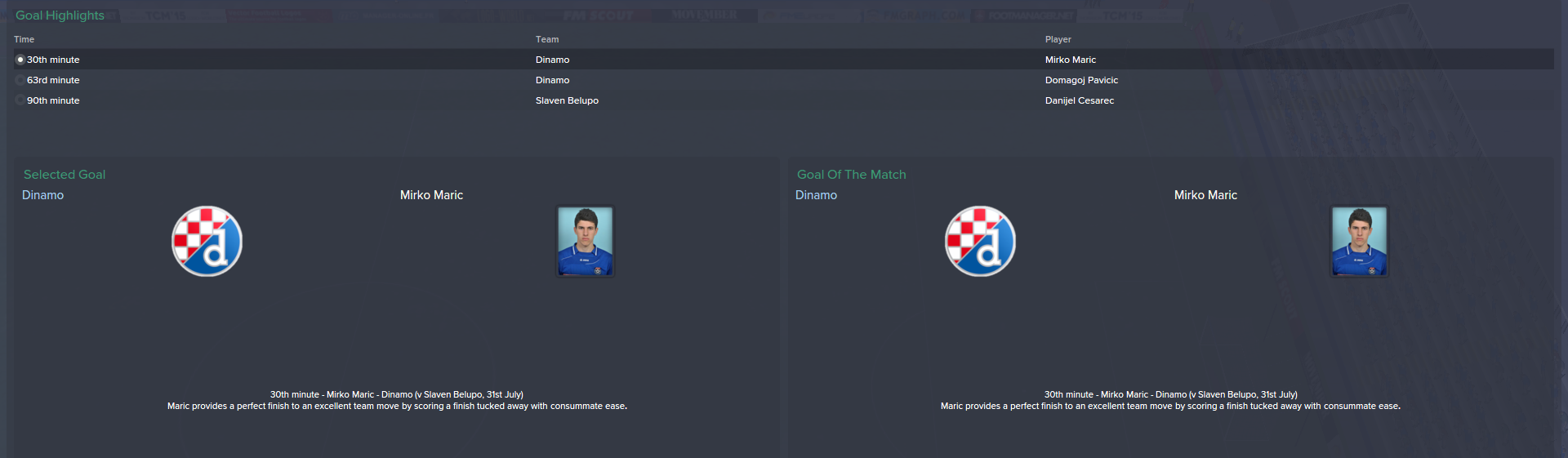This screenshot has width=1568, height=458.
Task: Click Slaven Belupo in the team column
Action: (567, 100)
